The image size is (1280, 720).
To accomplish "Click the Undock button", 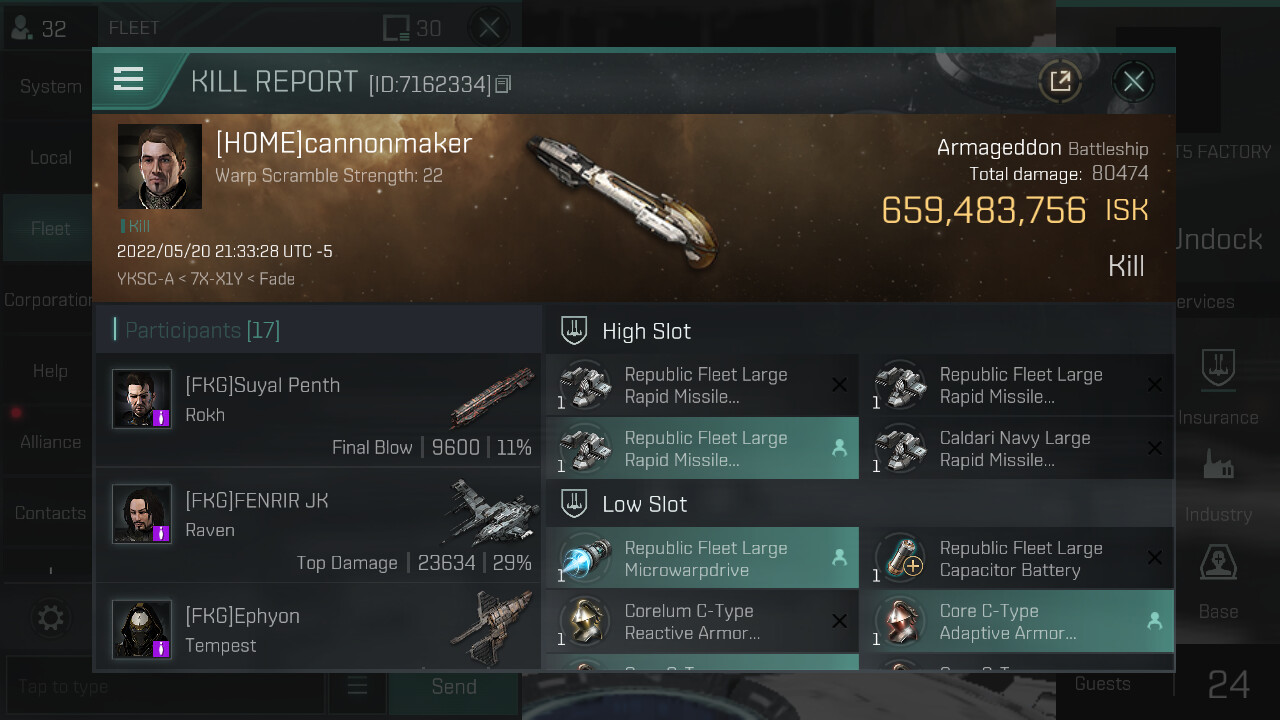I will 1217,239.
